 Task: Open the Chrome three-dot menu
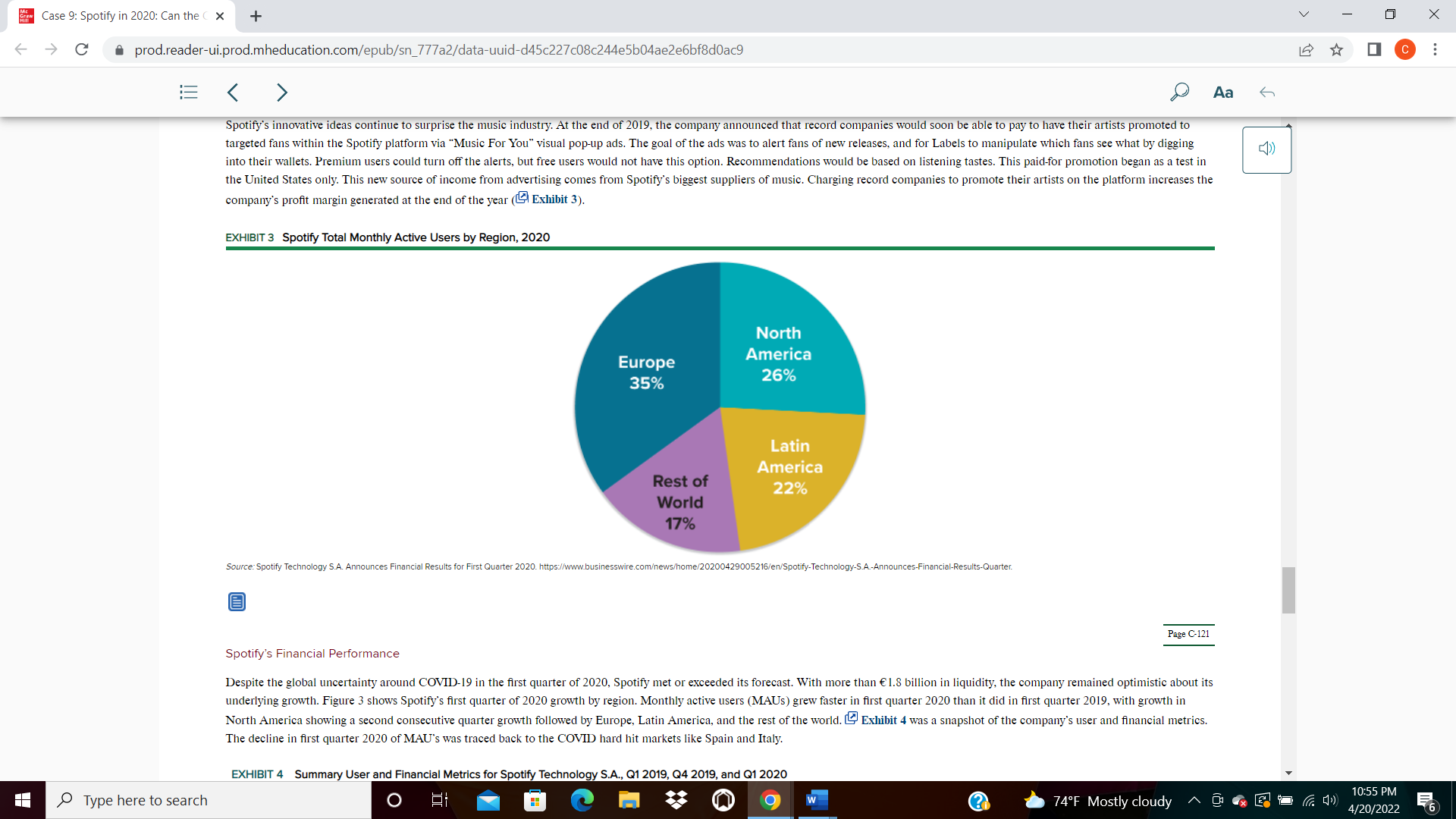point(1435,50)
